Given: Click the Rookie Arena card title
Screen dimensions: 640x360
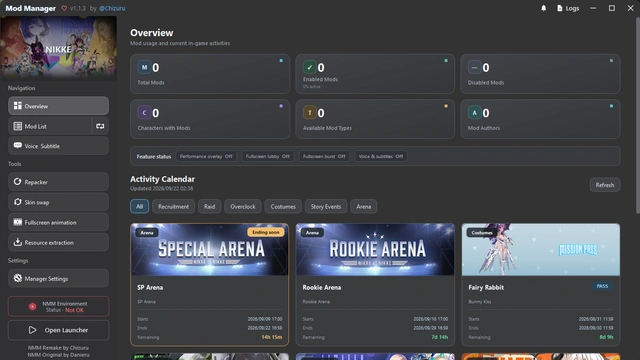Looking at the screenshot, I should (322, 287).
